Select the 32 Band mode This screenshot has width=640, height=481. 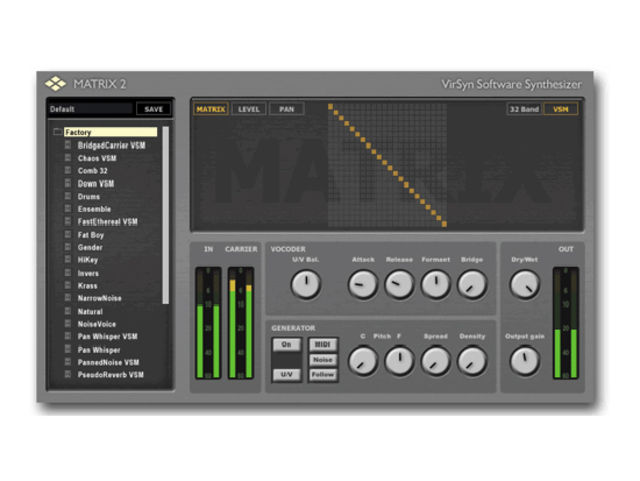pos(524,109)
